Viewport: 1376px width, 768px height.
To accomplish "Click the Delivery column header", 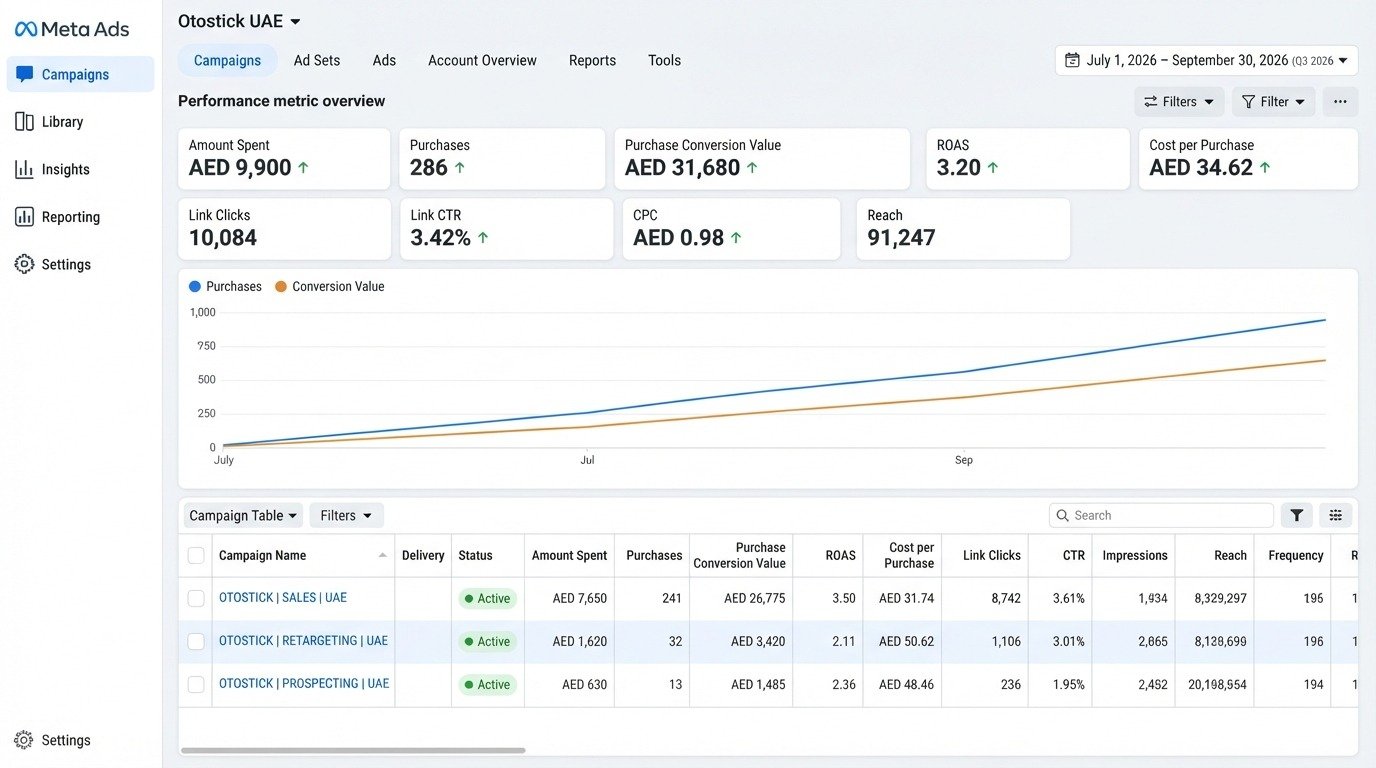I will point(423,555).
